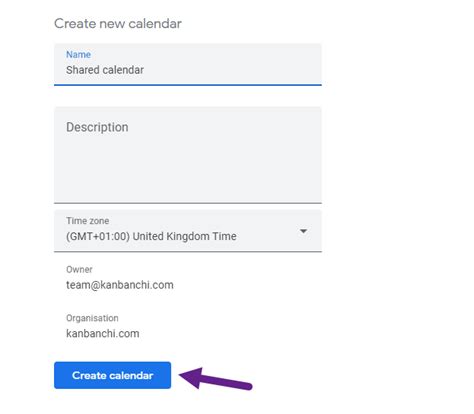Screen dimensions: 474x414
Task: Click the Owner label
Action: [x=79, y=269]
